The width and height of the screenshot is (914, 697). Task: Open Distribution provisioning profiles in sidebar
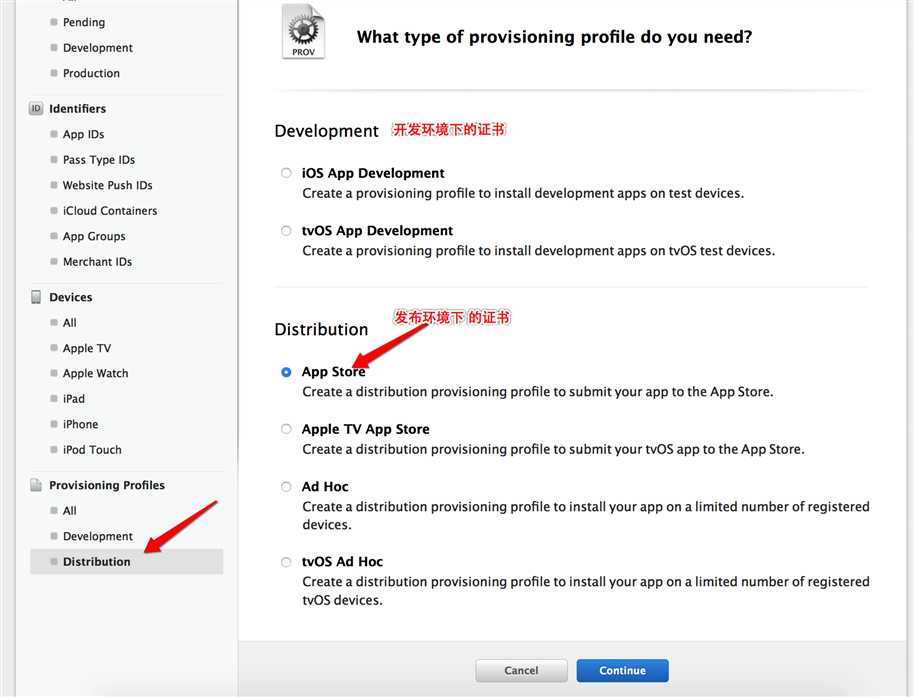click(x=126, y=562)
